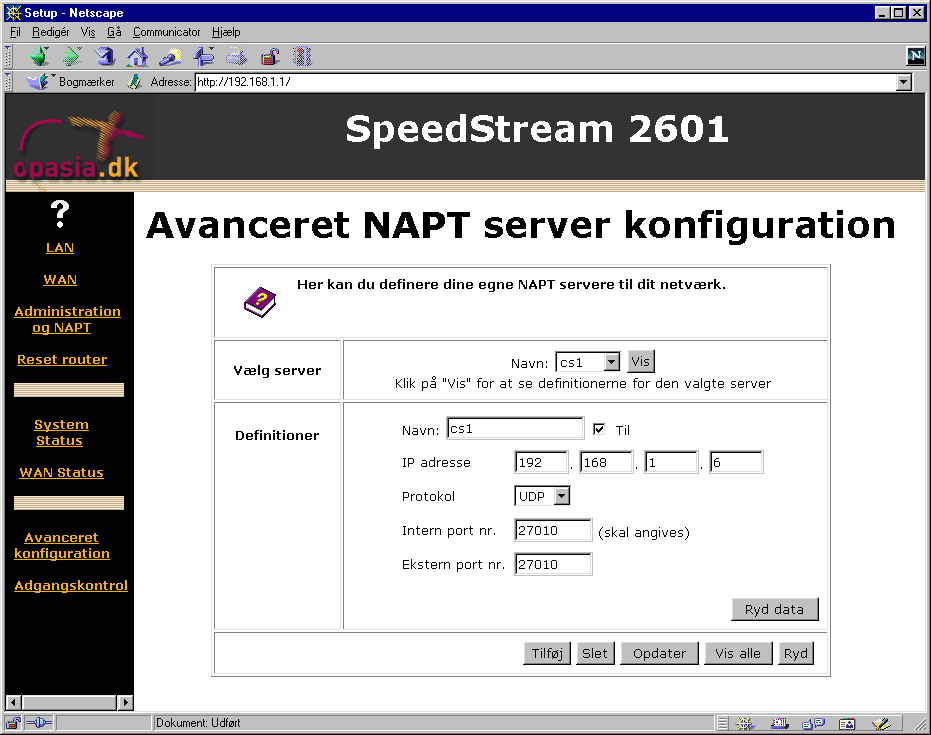Click the Search flashlight icon

(170, 56)
